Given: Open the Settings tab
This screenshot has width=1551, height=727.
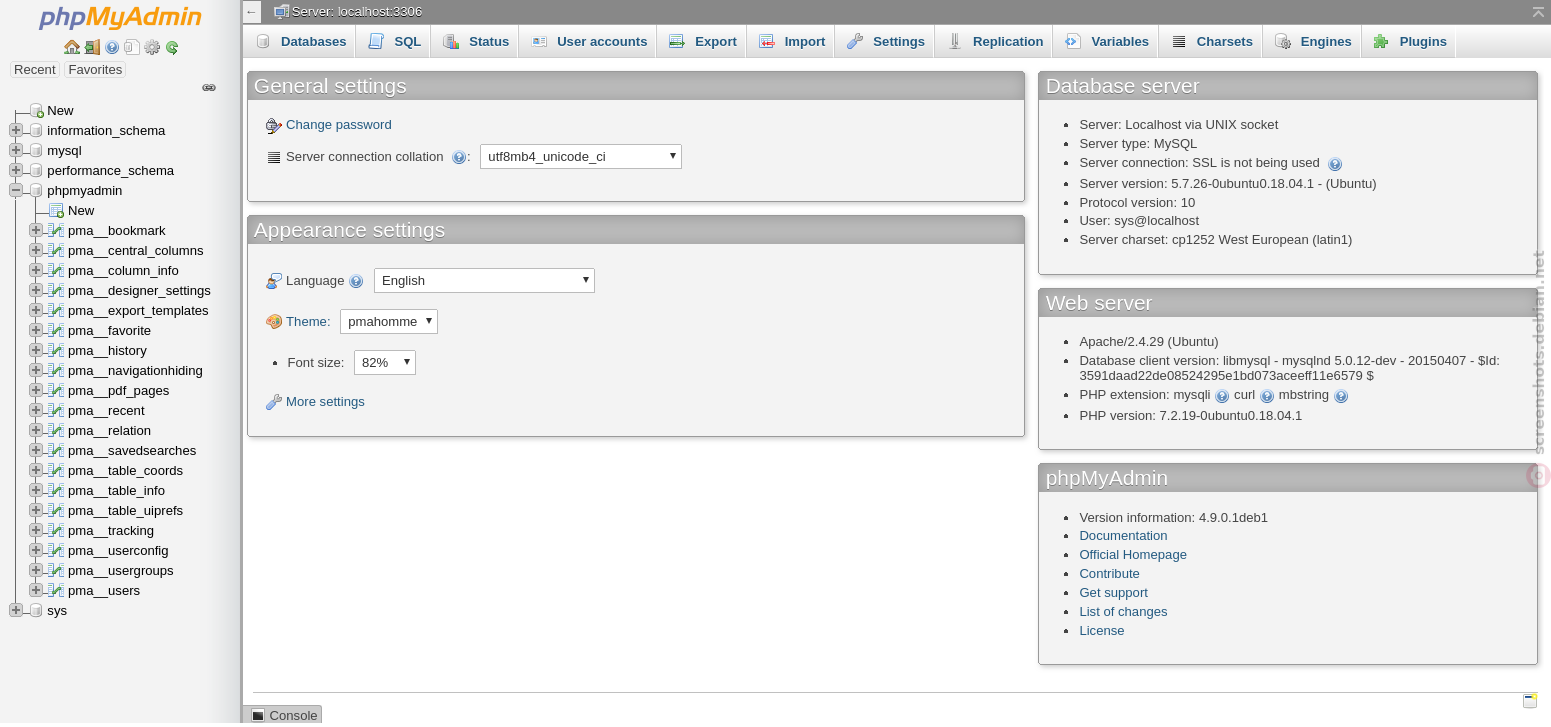Looking at the screenshot, I should tap(886, 41).
